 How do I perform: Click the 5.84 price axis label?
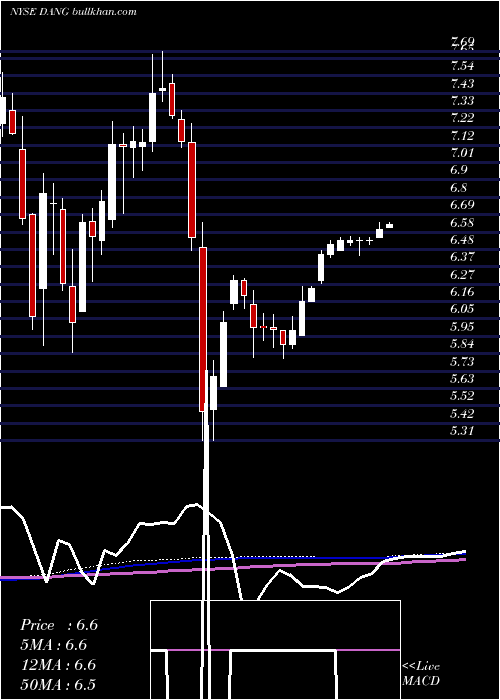click(462, 344)
